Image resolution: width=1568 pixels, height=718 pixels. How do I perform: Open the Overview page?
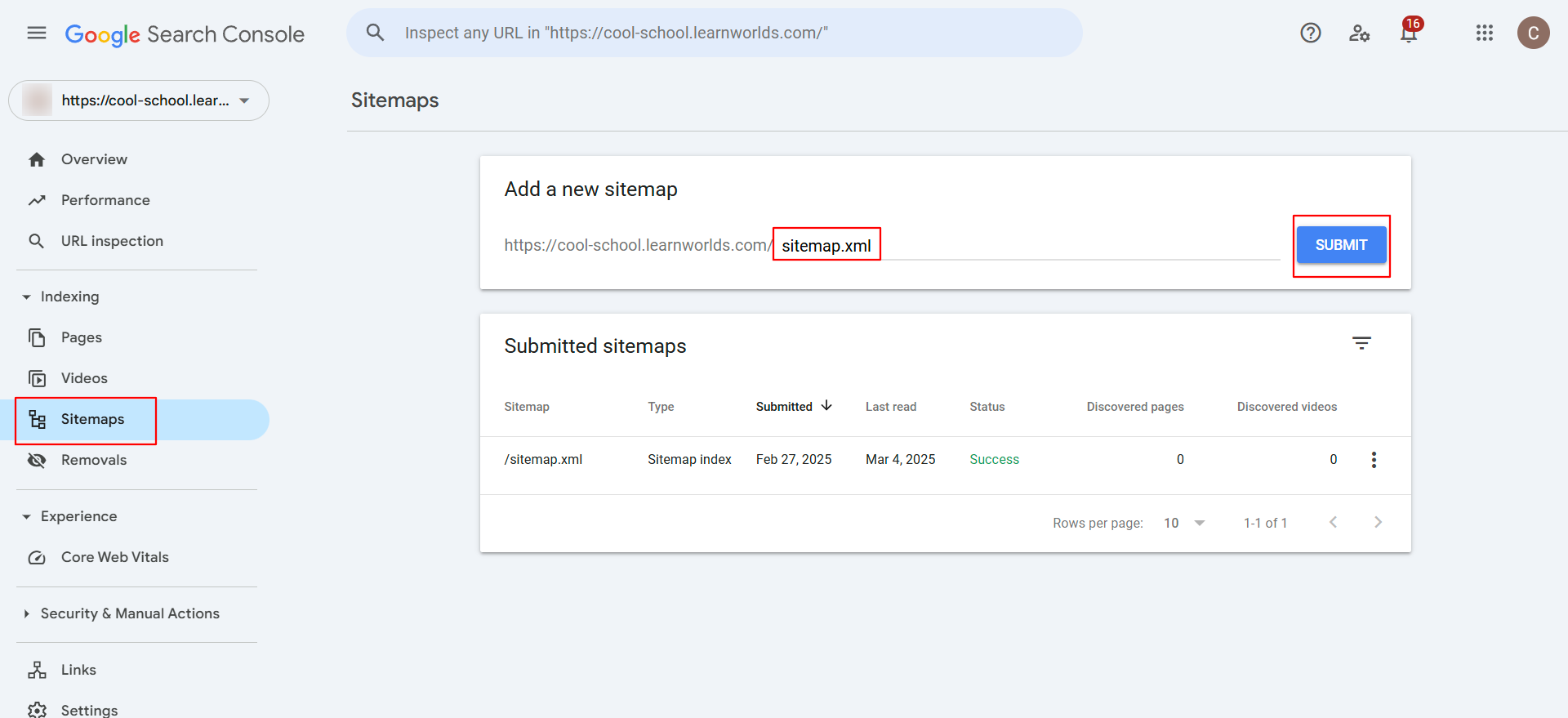[94, 159]
